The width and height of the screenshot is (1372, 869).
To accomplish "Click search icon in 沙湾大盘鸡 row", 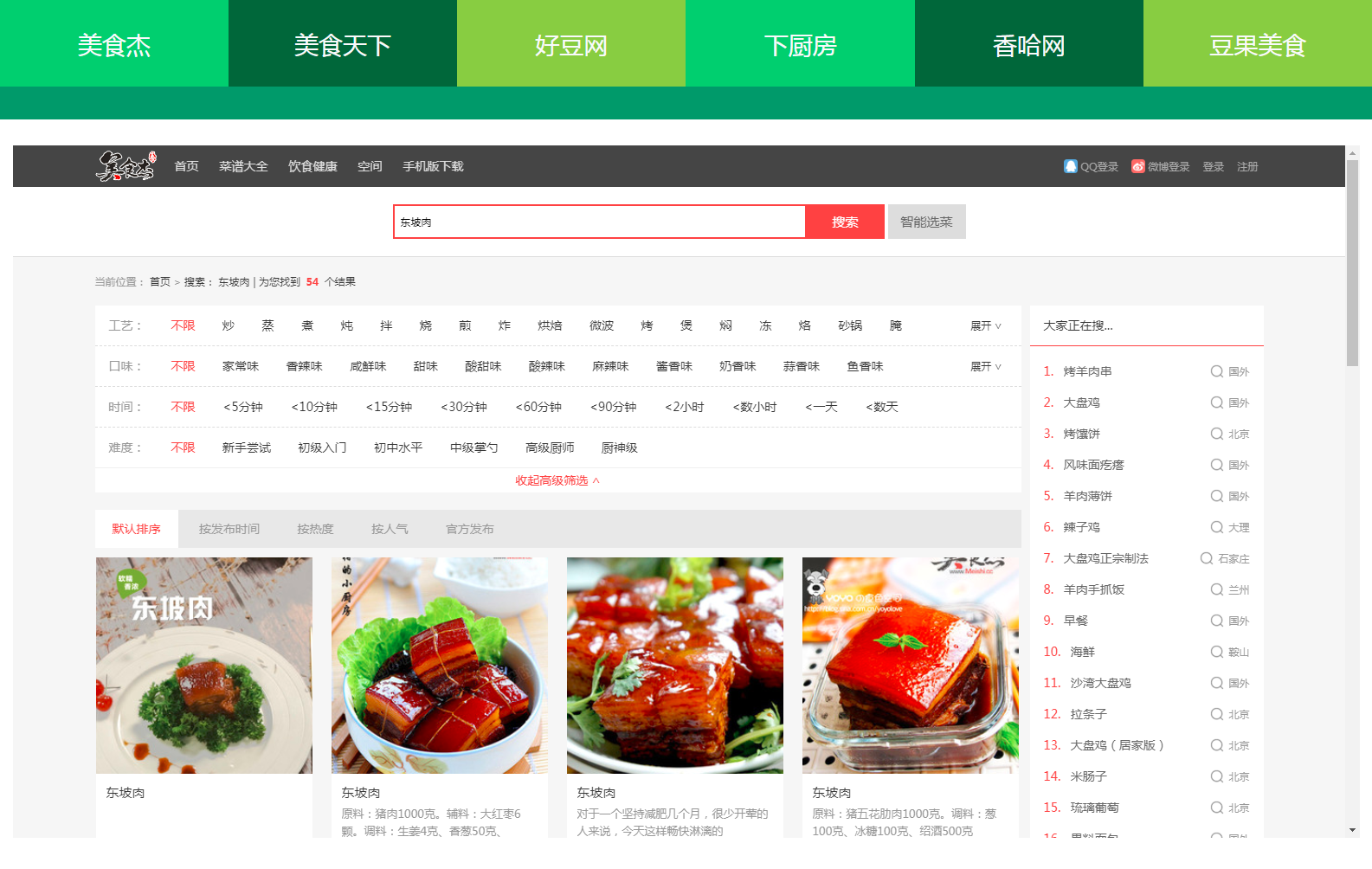I will [1217, 683].
